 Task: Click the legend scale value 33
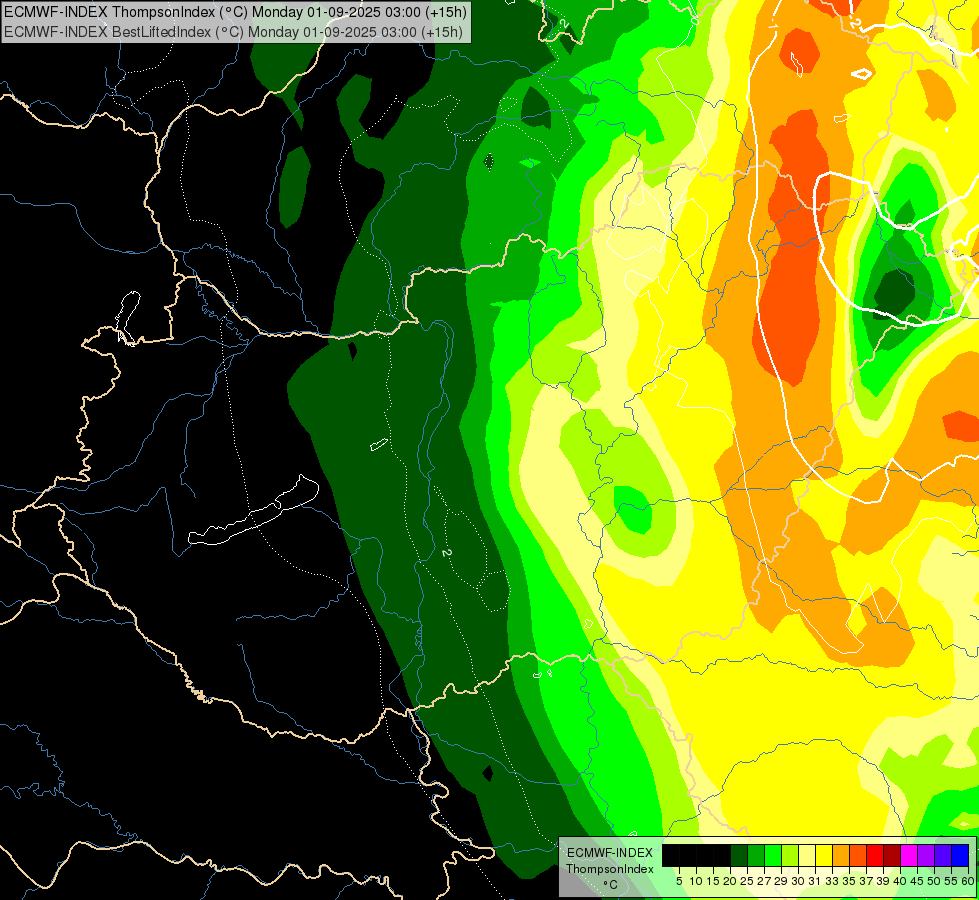pyautogui.click(x=832, y=881)
